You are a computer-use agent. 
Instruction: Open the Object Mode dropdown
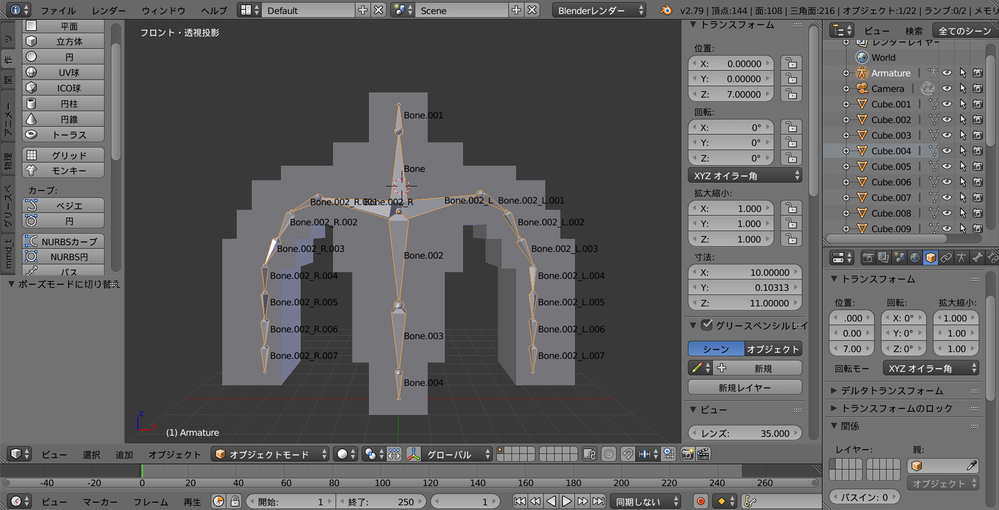270,454
